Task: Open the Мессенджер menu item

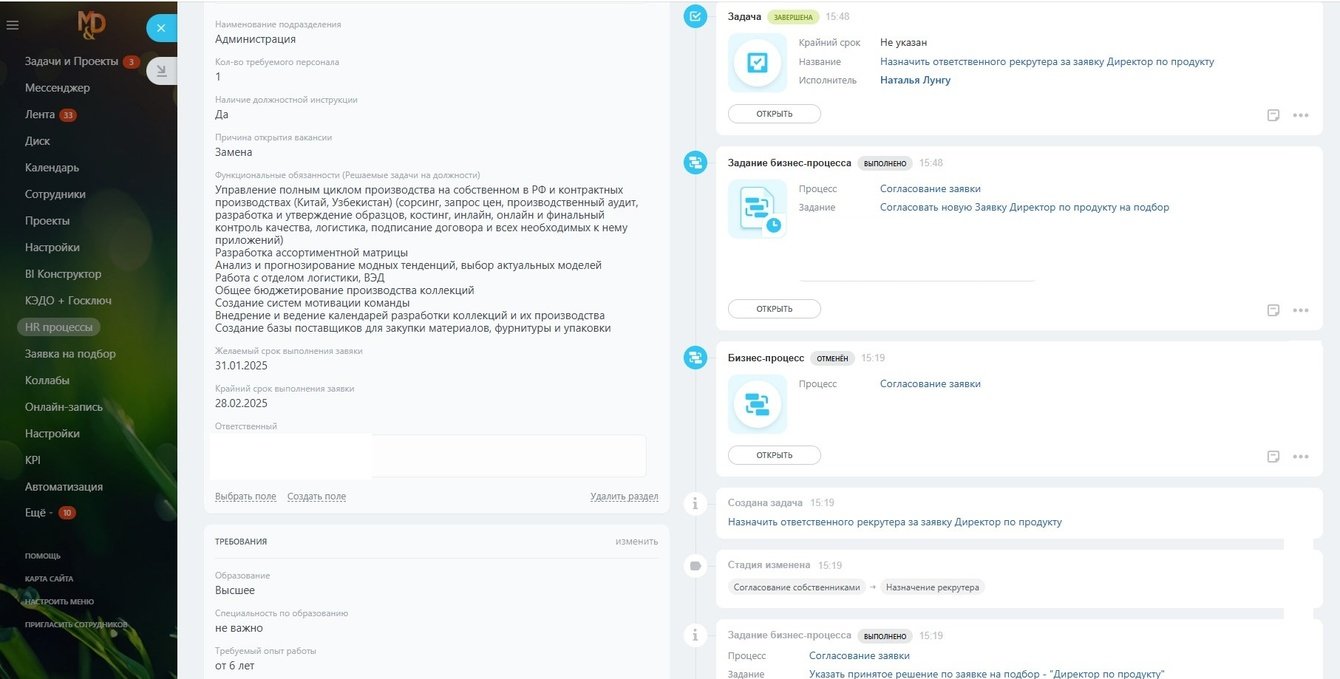Action: pyautogui.click(x=57, y=88)
